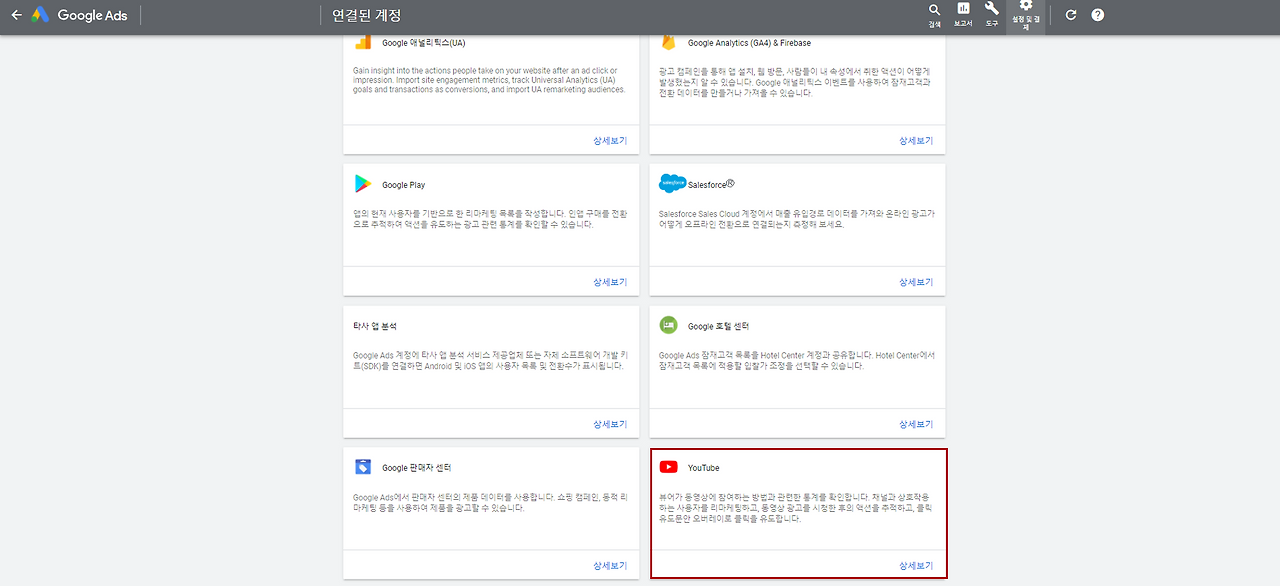Open 상세보기 for Salesforce
The image size is (1280, 586).
click(x=916, y=282)
